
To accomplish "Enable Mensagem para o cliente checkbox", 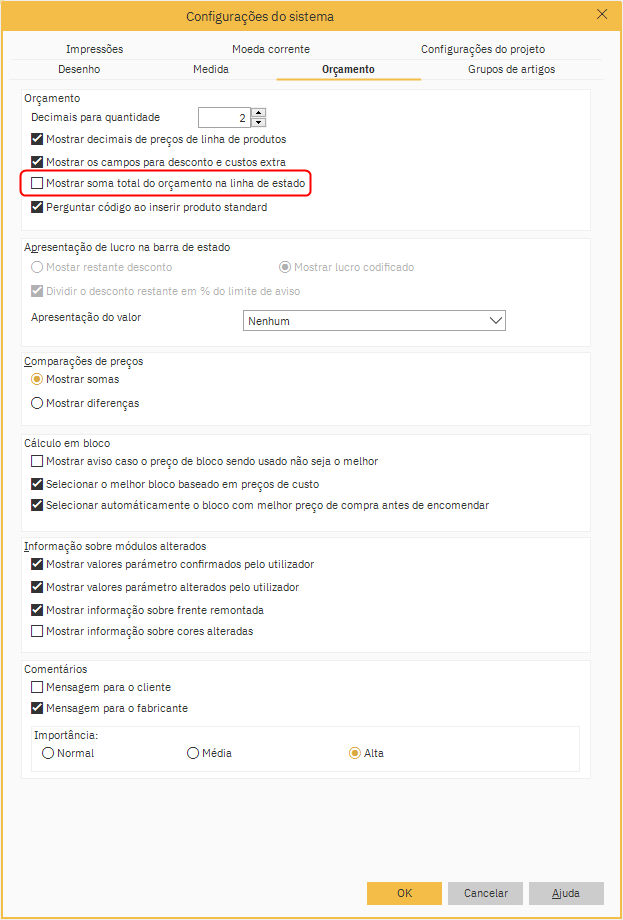I will 38,688.
